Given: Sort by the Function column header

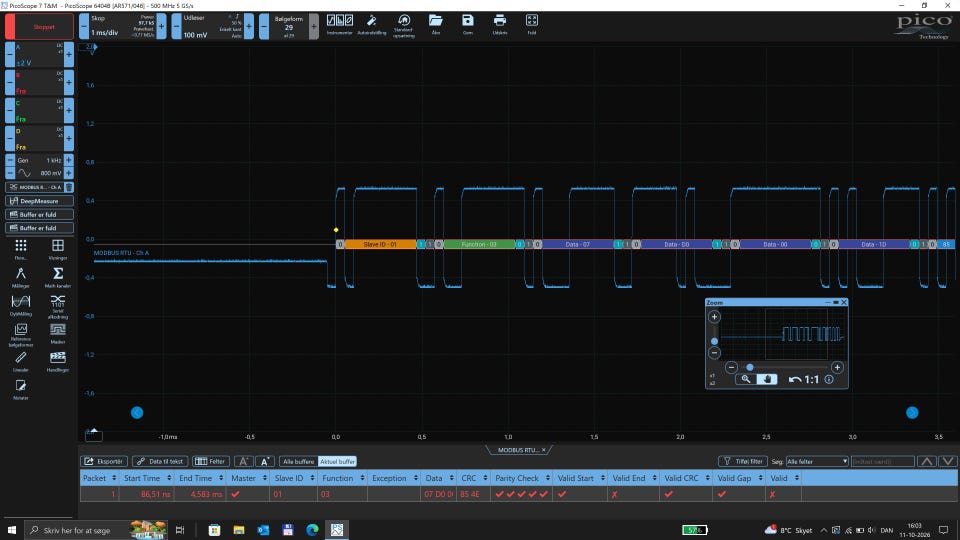Looking at the screenshot, I should click(342, 478).
